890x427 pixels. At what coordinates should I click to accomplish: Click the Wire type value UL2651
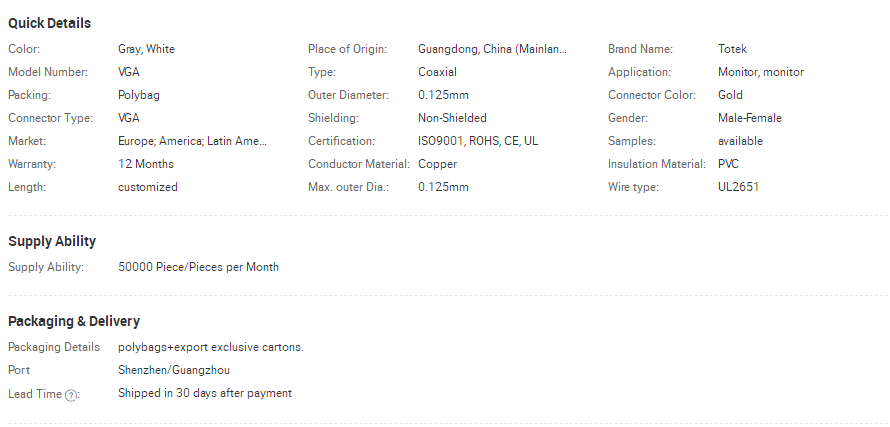(x=738, y=187)
